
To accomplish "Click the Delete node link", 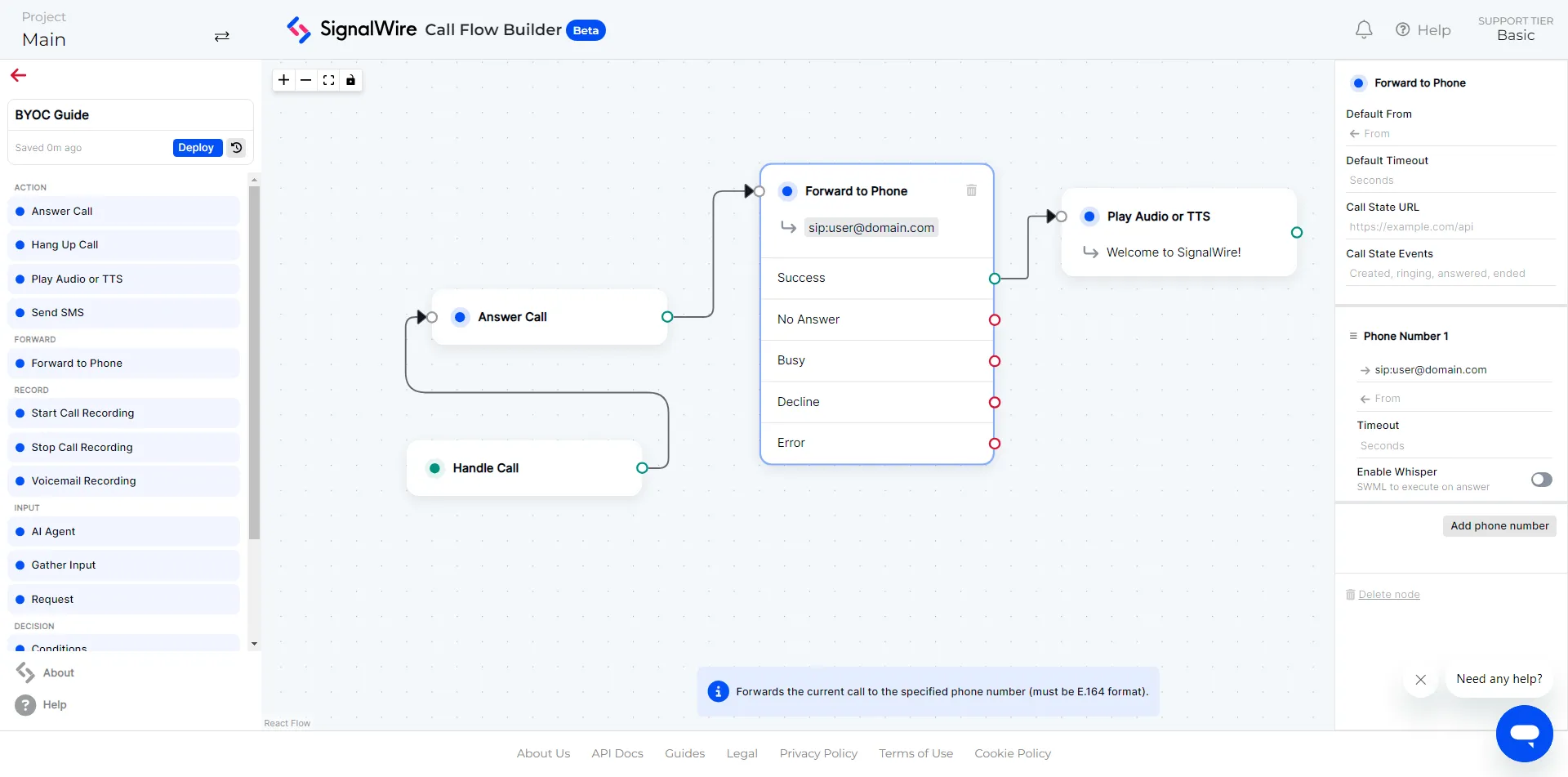I will 1390,594.
